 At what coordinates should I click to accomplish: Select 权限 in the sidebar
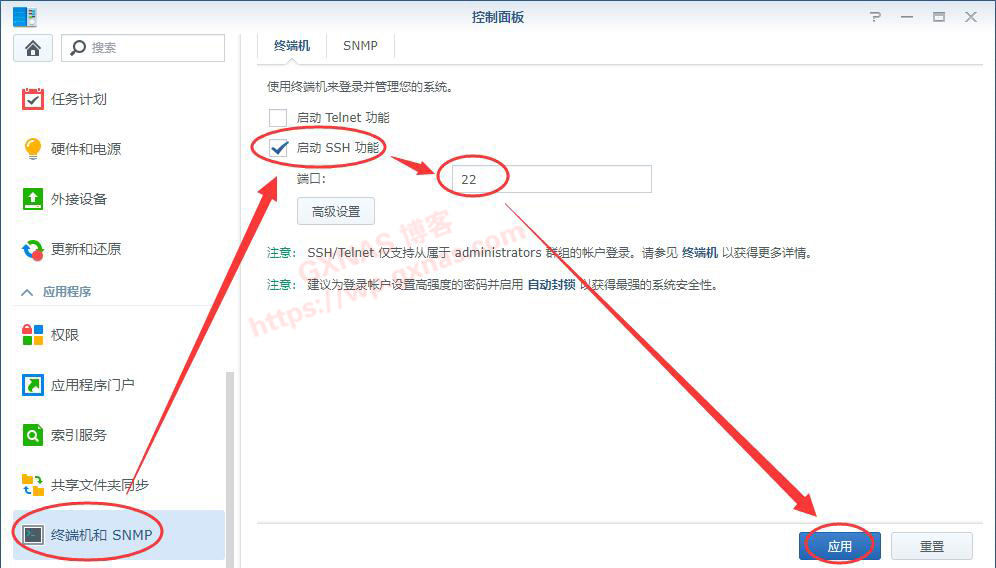pos(65,335)
